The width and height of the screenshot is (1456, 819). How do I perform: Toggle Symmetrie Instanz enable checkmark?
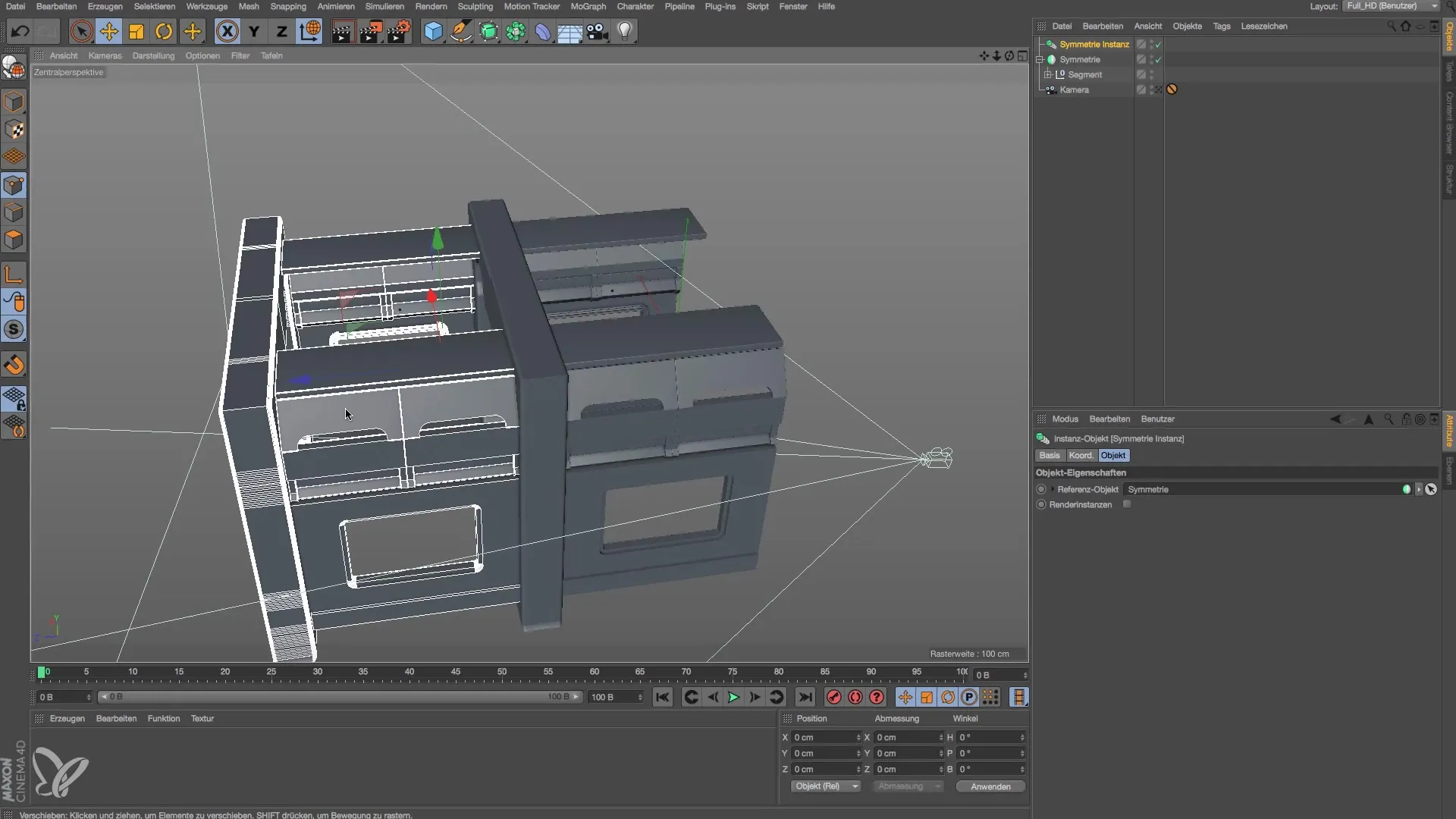(x=1159, y=45)
